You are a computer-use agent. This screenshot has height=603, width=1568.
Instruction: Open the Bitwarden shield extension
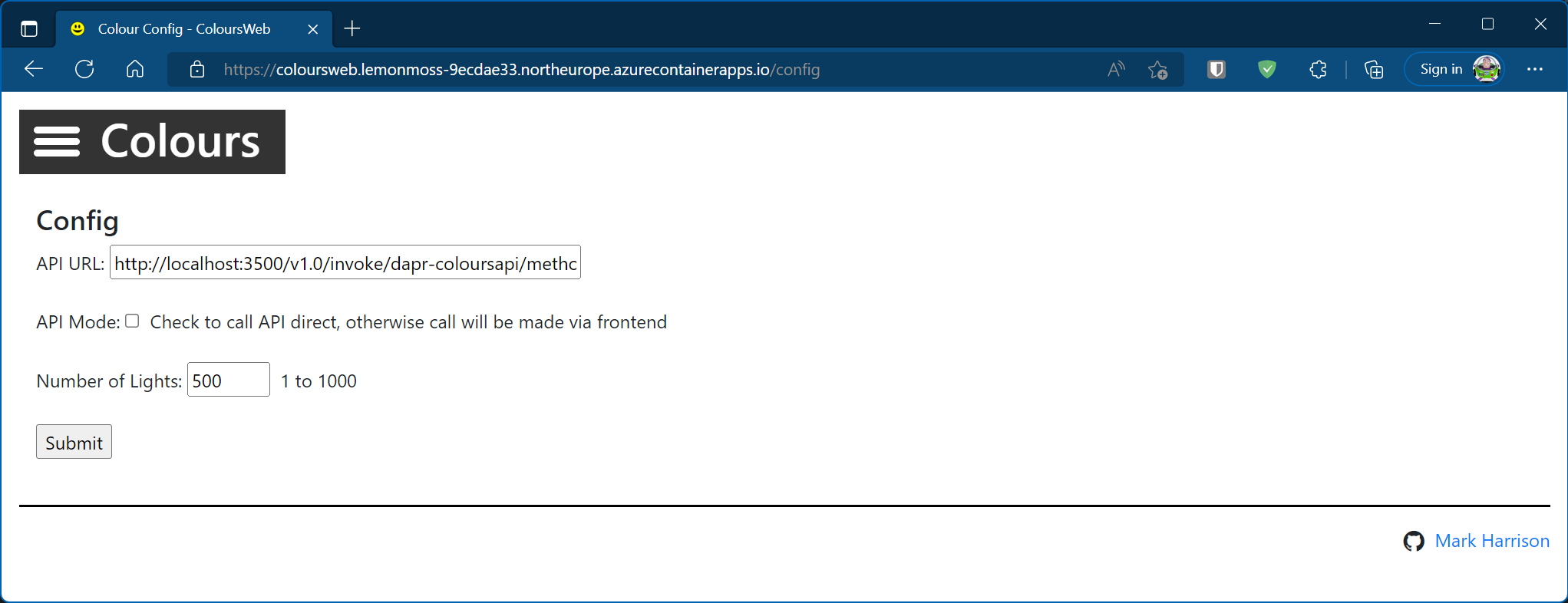point(1216,70)
